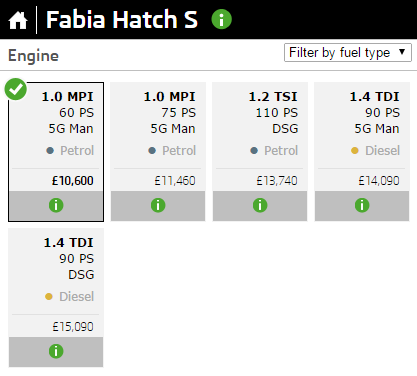Show info for 1.4 TDI 5G Man engine

click(362, 205)
